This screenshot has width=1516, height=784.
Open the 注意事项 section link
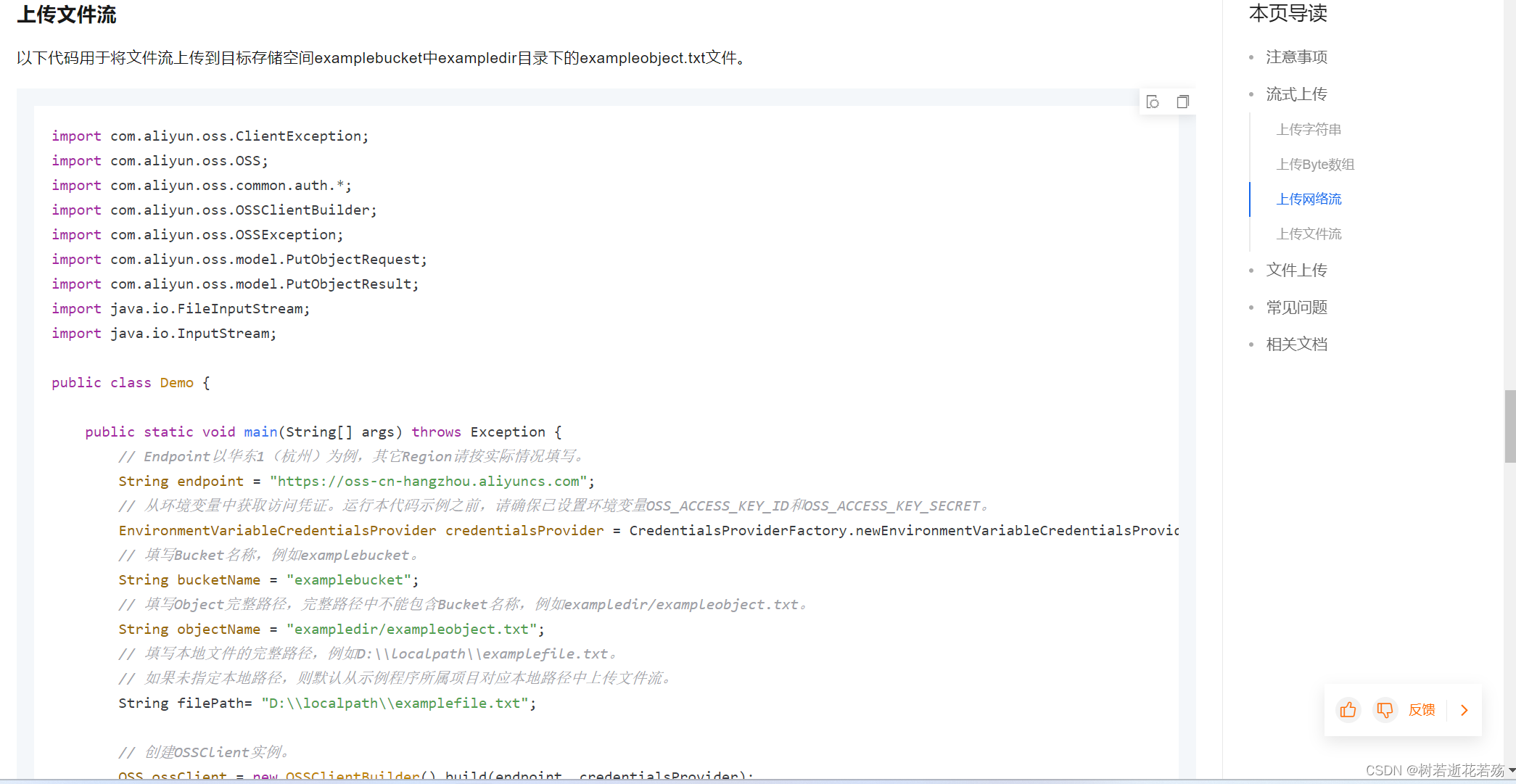click(x=1296, y=57)
